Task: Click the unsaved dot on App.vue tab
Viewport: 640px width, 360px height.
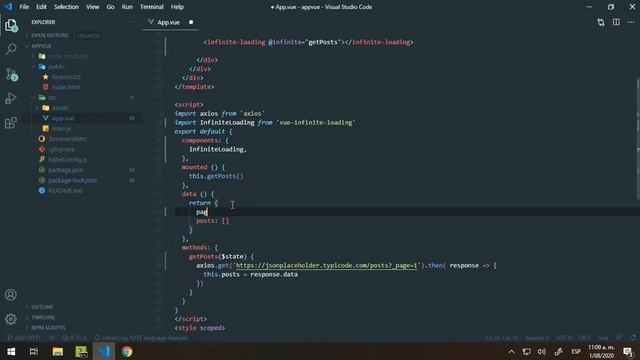Action: [191, 22]
